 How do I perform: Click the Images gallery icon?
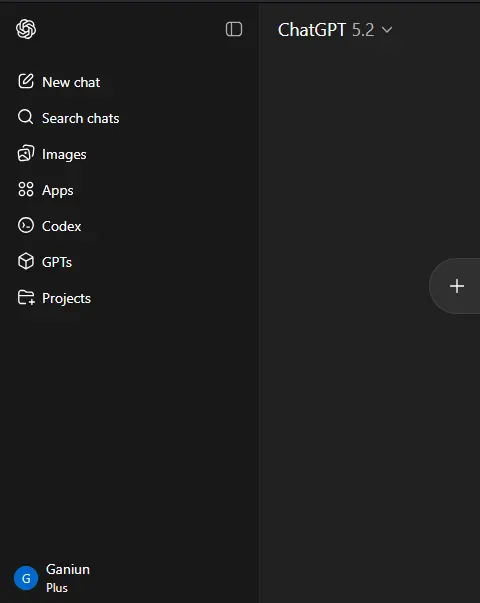pos(26,153)
